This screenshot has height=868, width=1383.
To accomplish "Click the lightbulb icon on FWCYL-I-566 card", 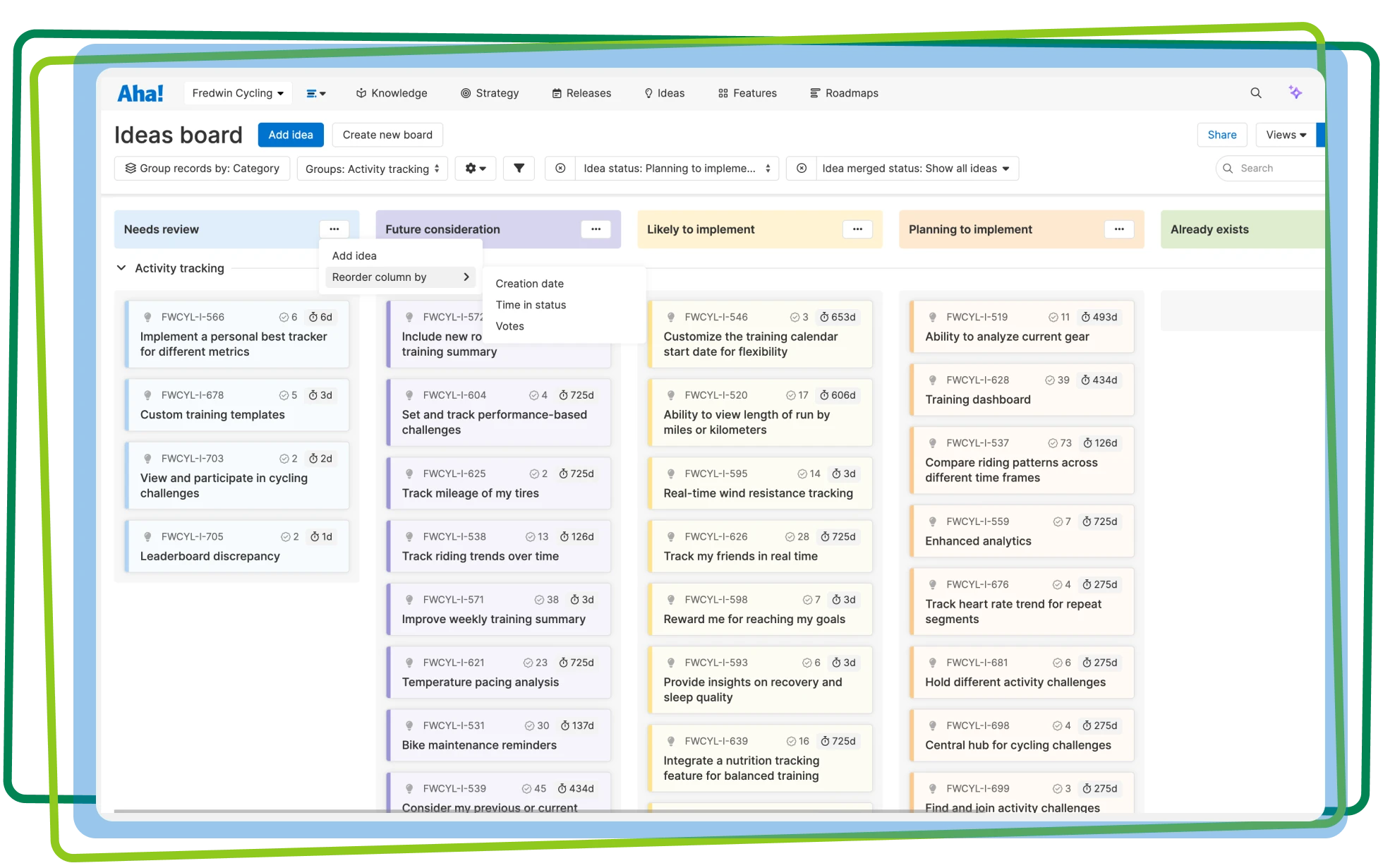I will tap(147, 317).
